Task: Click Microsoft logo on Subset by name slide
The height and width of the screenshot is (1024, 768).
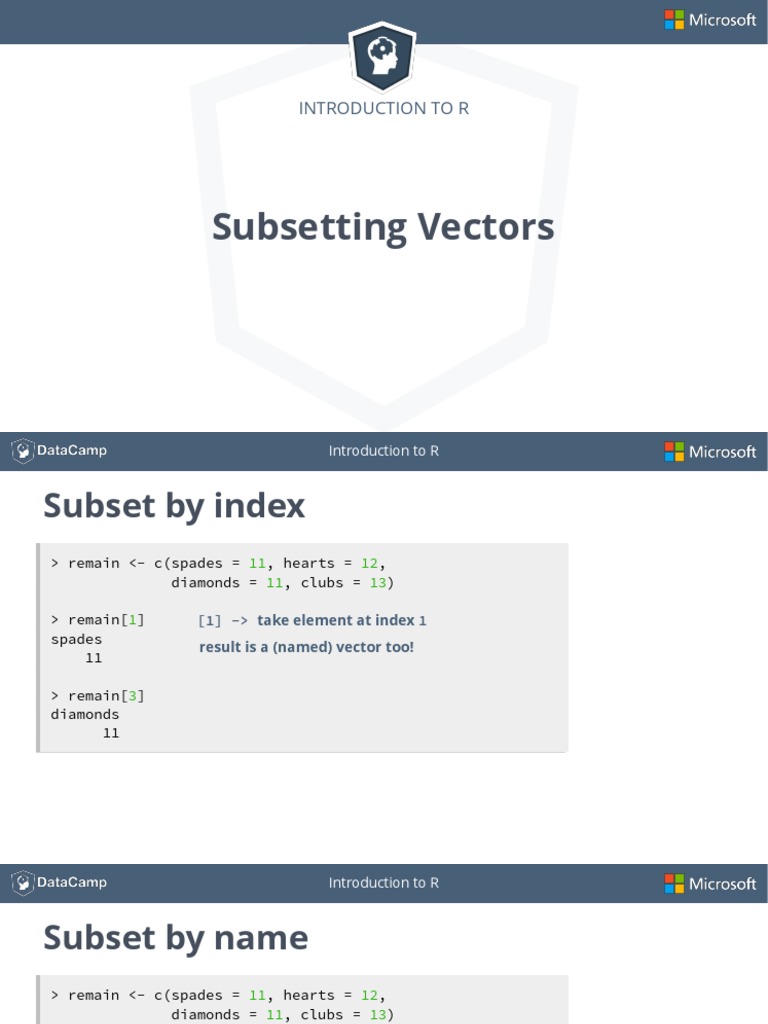Action: point(710,883)
